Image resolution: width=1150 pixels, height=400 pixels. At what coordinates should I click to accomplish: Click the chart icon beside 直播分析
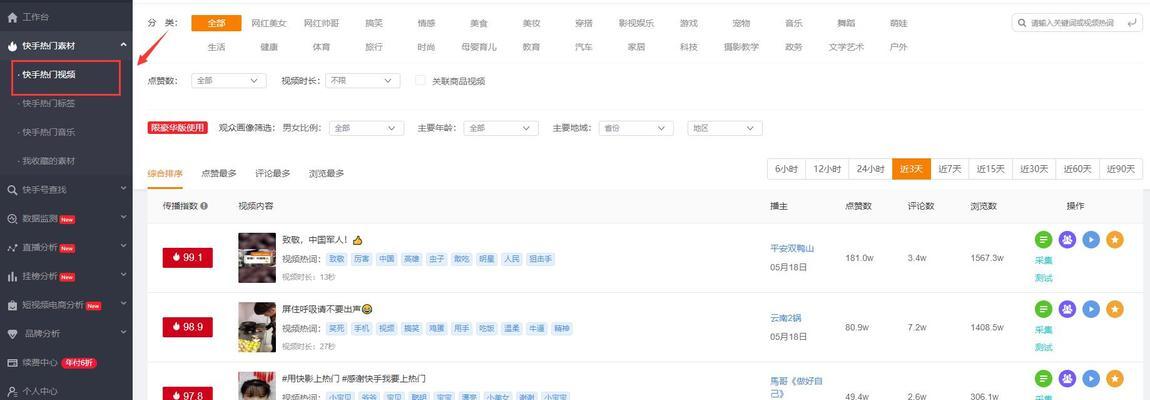tap(12, 248)
